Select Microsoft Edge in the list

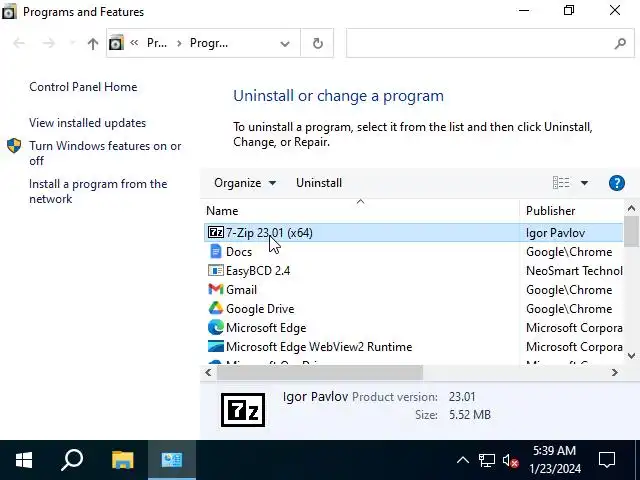pyautogui.click(x=413, y=327)
